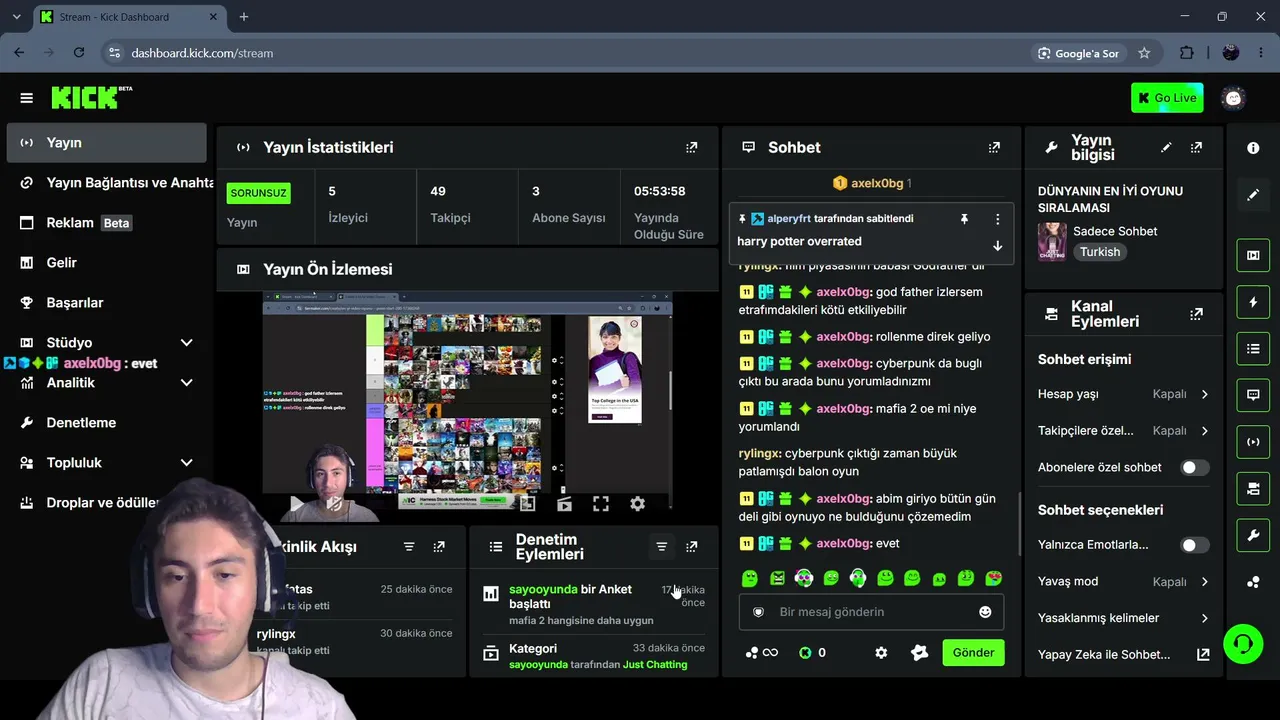Screen dimensions: 1280x720
Task: Click the Kick points balance showing 0
Action: (812, 653)
